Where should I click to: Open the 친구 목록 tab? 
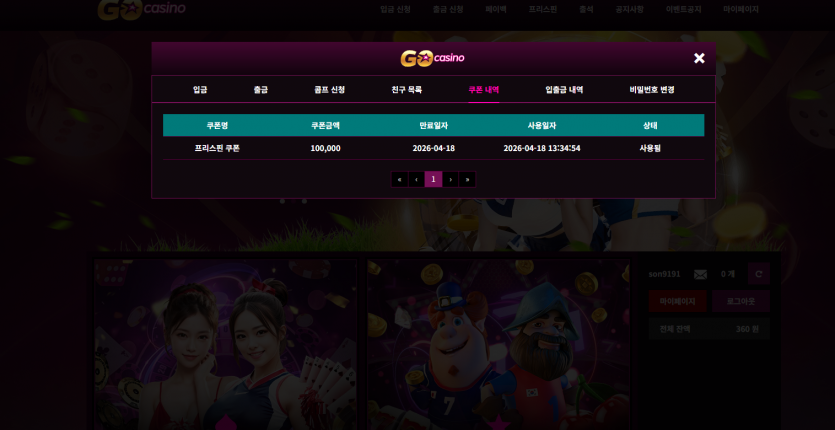tap(407, 90)
